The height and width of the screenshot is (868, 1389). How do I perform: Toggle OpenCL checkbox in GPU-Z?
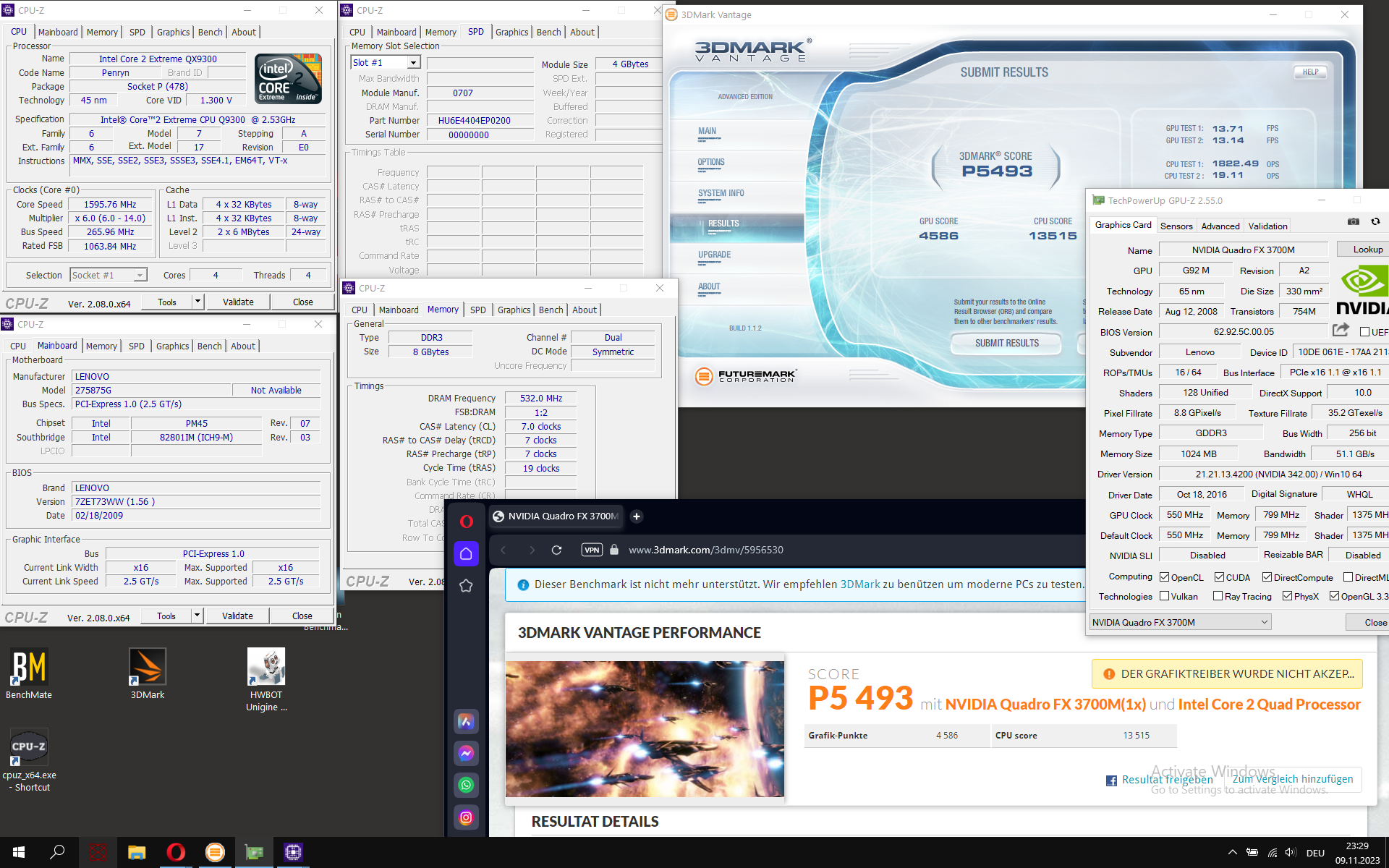point(1164,577)
